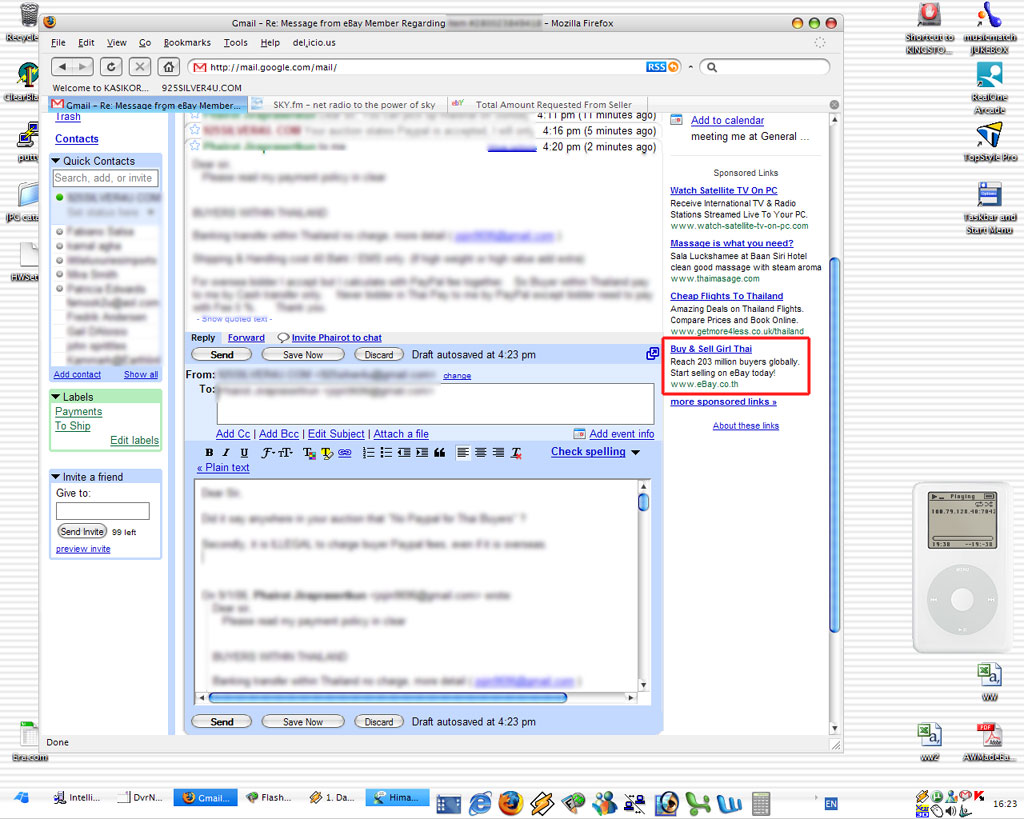
Task: Pop the reply out into a new window
Action: click(652, 353)
